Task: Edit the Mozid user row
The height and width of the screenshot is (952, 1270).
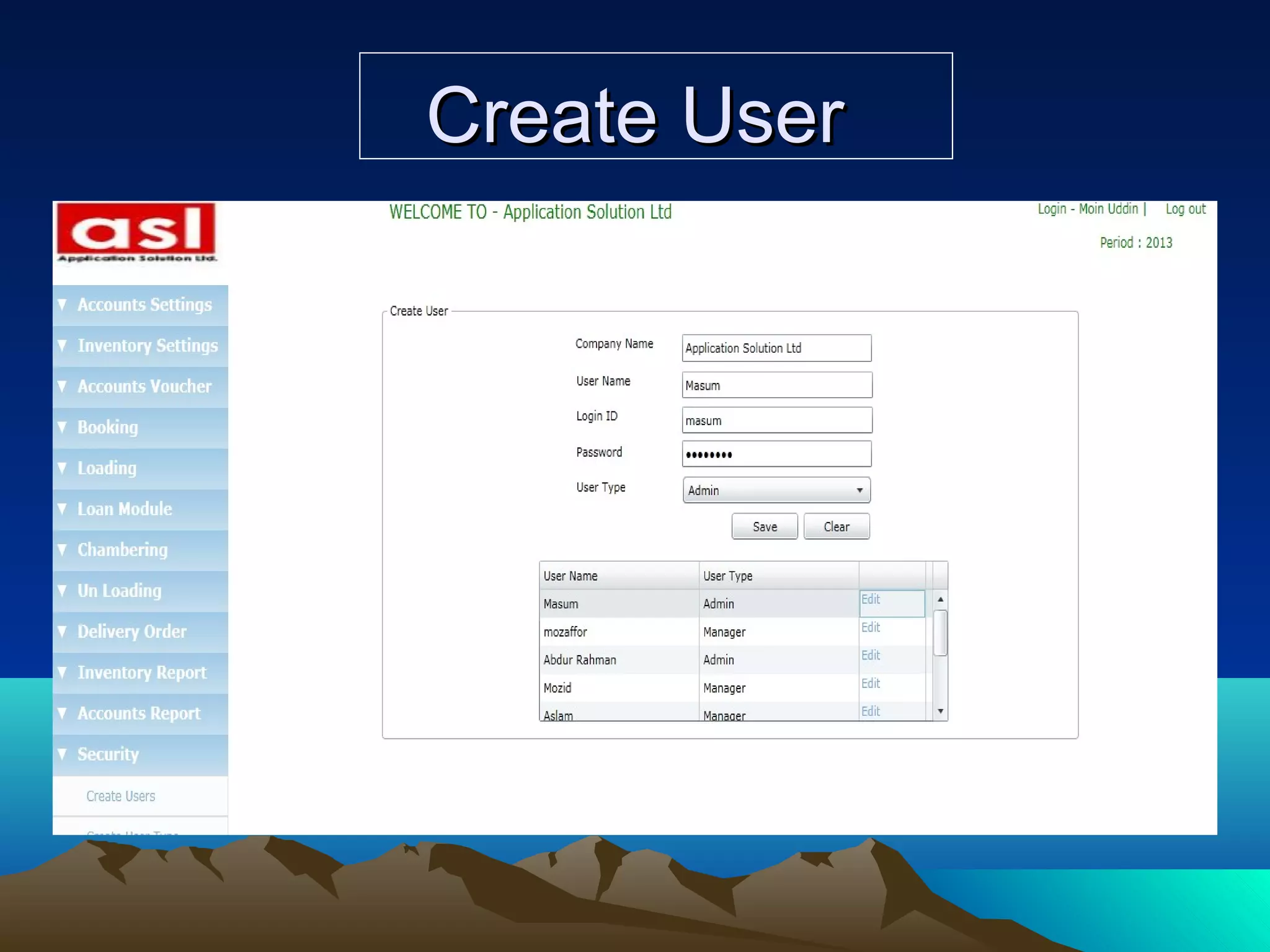Action: (x=871, y=683)
